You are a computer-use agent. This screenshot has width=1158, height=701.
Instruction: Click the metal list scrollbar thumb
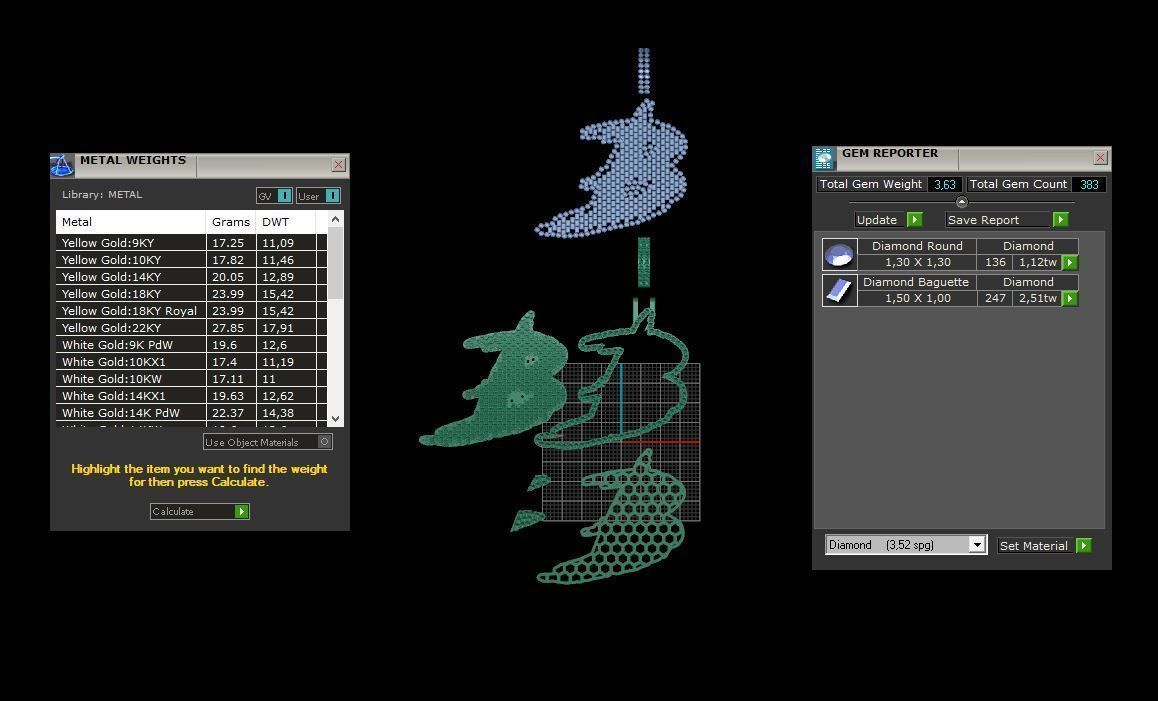(335, 262)
